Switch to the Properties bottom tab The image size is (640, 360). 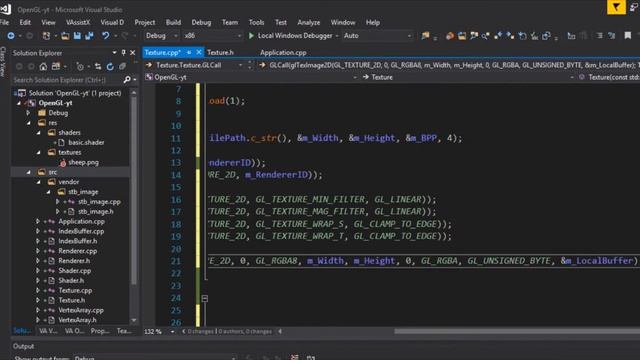(100, 331)
